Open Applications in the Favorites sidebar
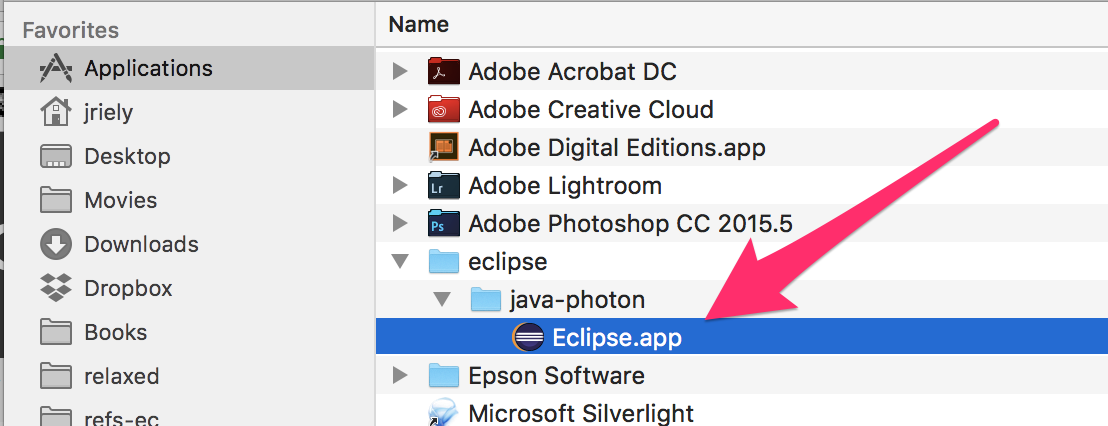 point(148,69)
